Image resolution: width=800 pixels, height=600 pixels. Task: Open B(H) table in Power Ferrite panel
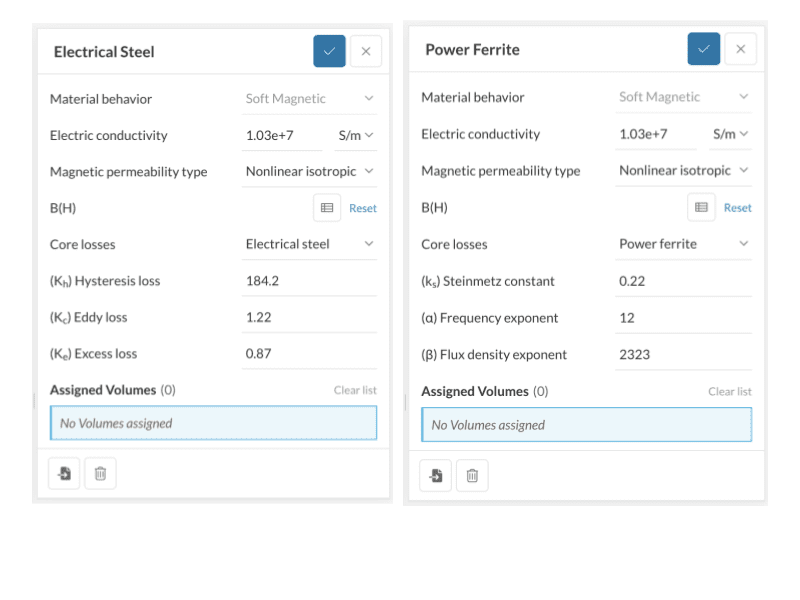[701, 207]
